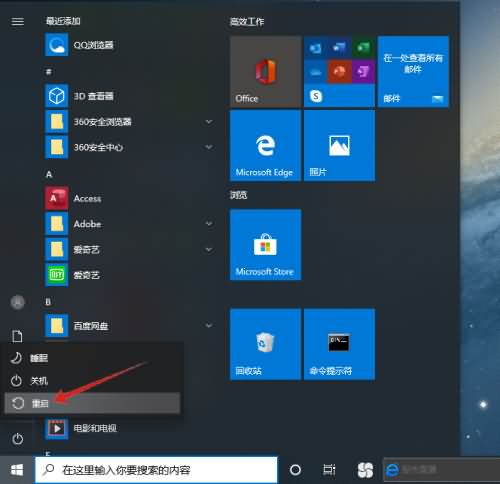This screenshot has height=484, width=500.
Task: Launch the 命令提示符 tile
Action: pyautogui.click(x=339, y=344)
